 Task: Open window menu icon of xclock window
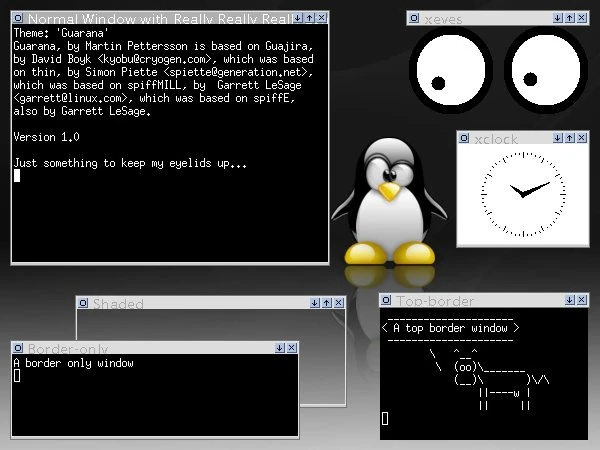(464, 138)
